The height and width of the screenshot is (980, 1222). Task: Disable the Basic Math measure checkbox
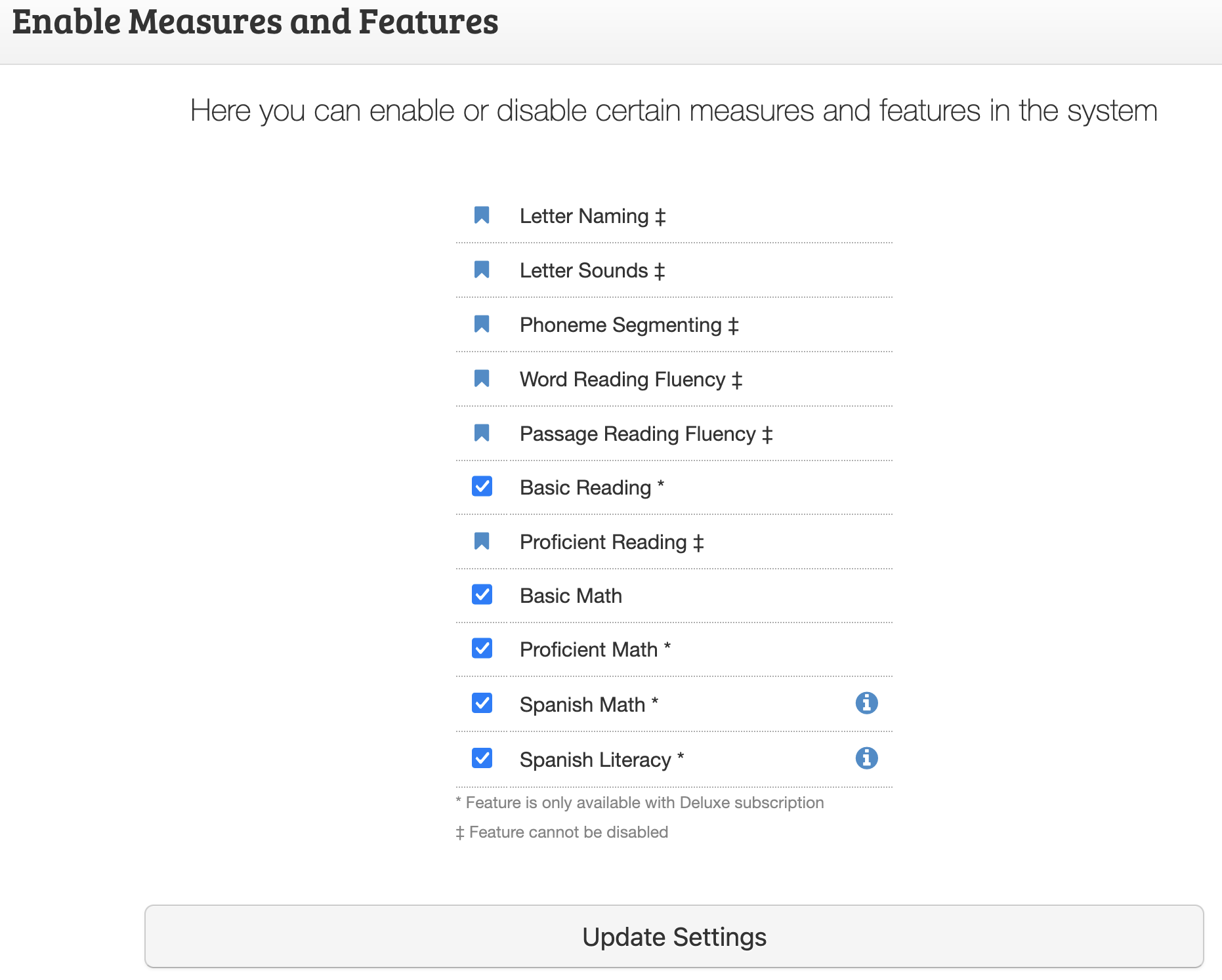click(482, 595)
